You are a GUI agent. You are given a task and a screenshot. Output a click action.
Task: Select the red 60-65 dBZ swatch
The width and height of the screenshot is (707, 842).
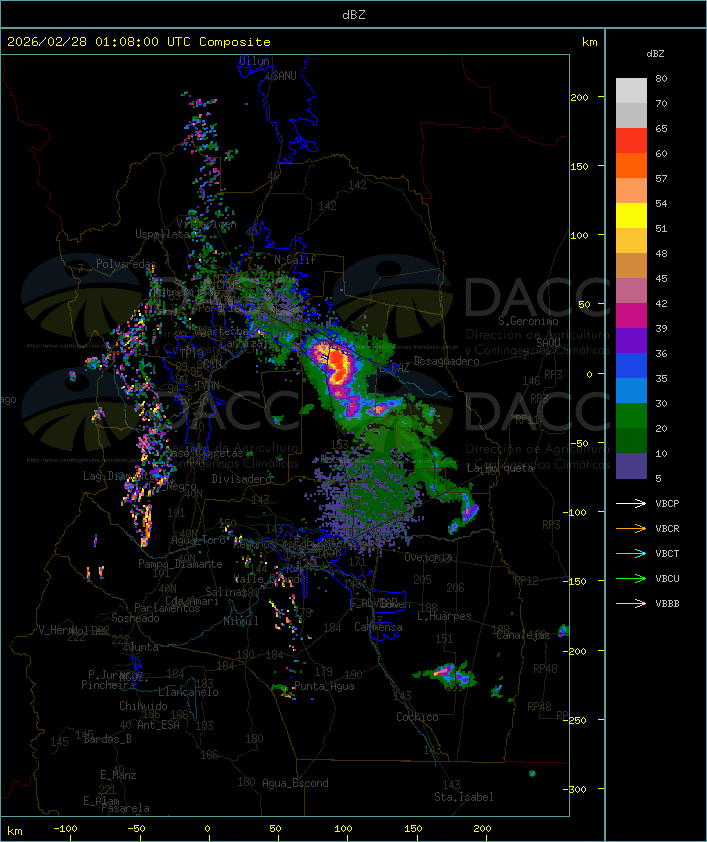[631, 141]
